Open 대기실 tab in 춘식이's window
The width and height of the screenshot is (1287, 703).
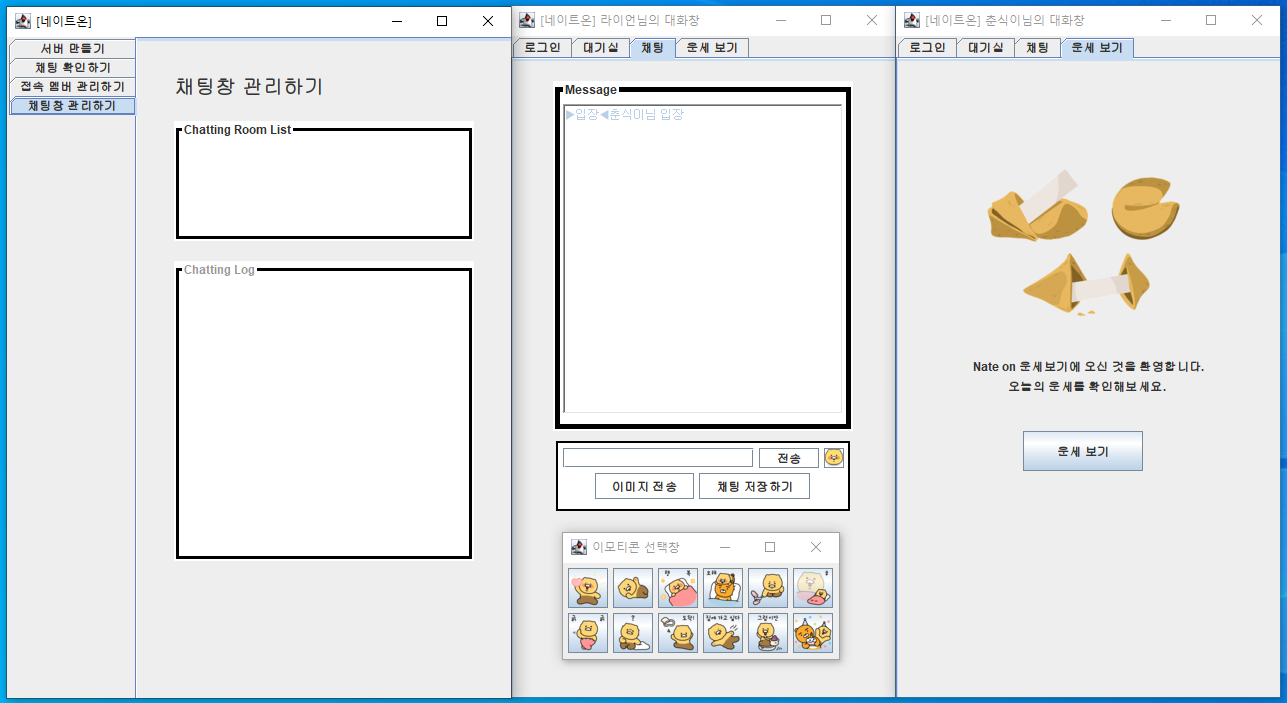coord(986,47)
